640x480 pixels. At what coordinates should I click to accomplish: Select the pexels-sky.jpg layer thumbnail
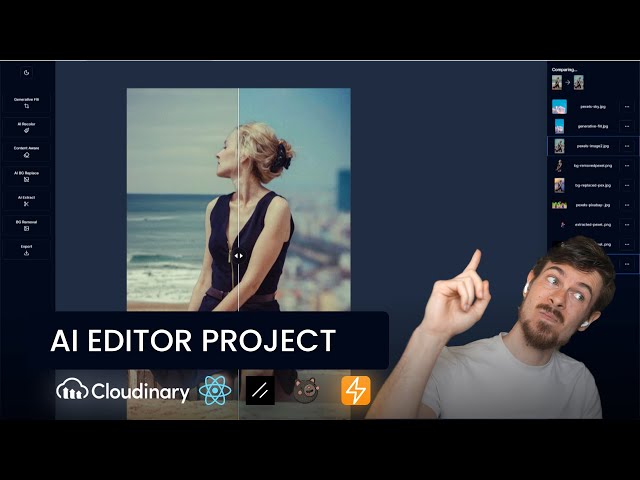click(x=559, y=107)
